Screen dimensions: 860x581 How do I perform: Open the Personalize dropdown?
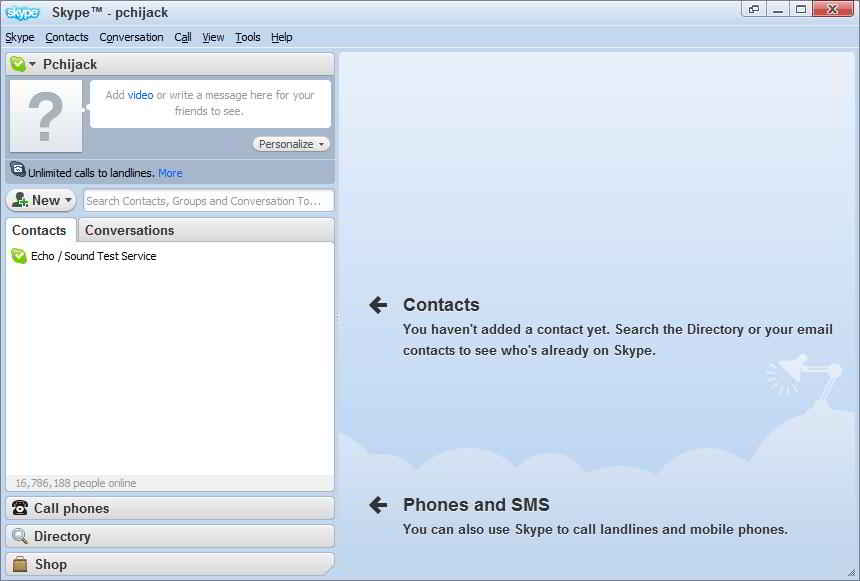(x=291, y=144)
